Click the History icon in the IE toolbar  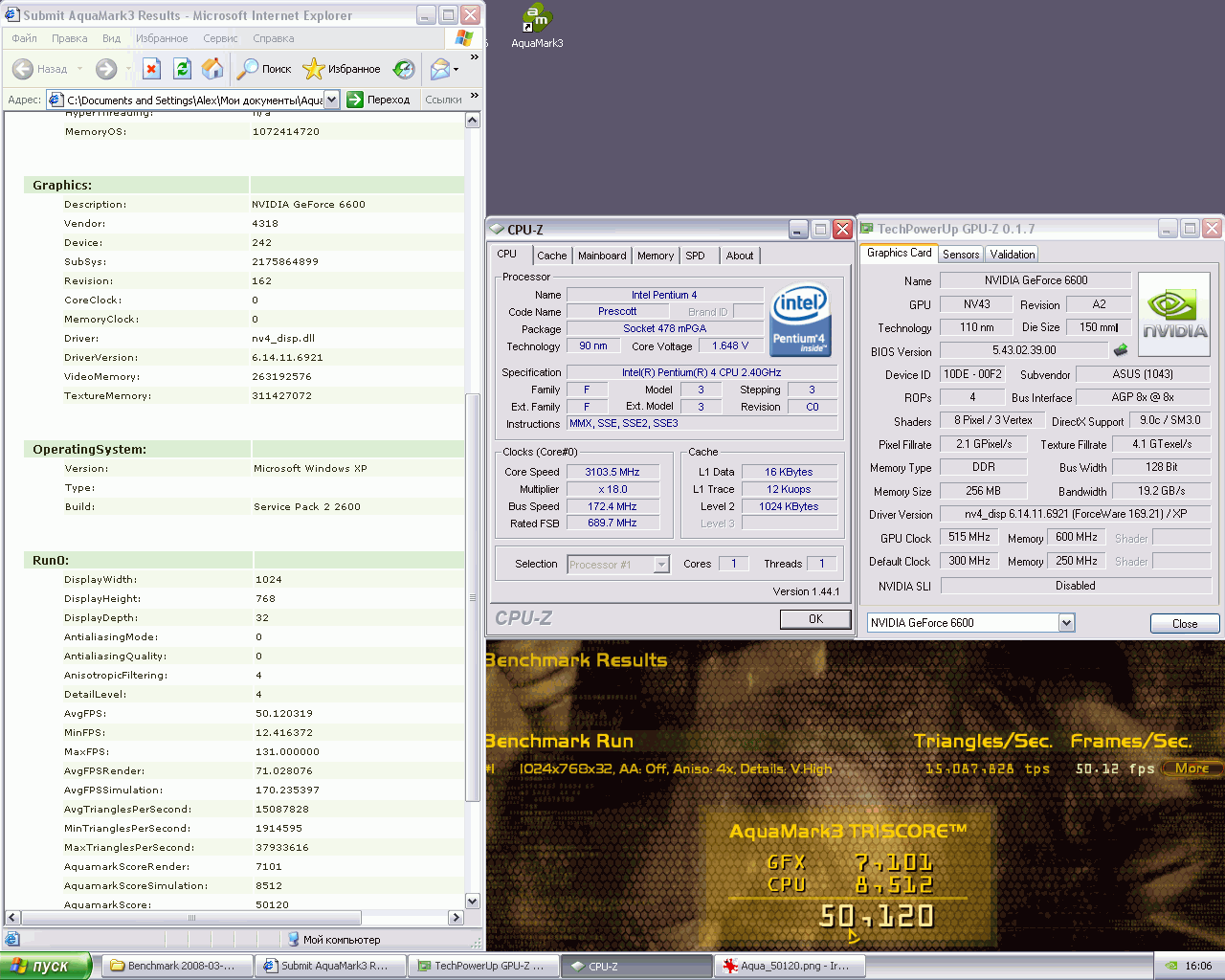(404, 69)
